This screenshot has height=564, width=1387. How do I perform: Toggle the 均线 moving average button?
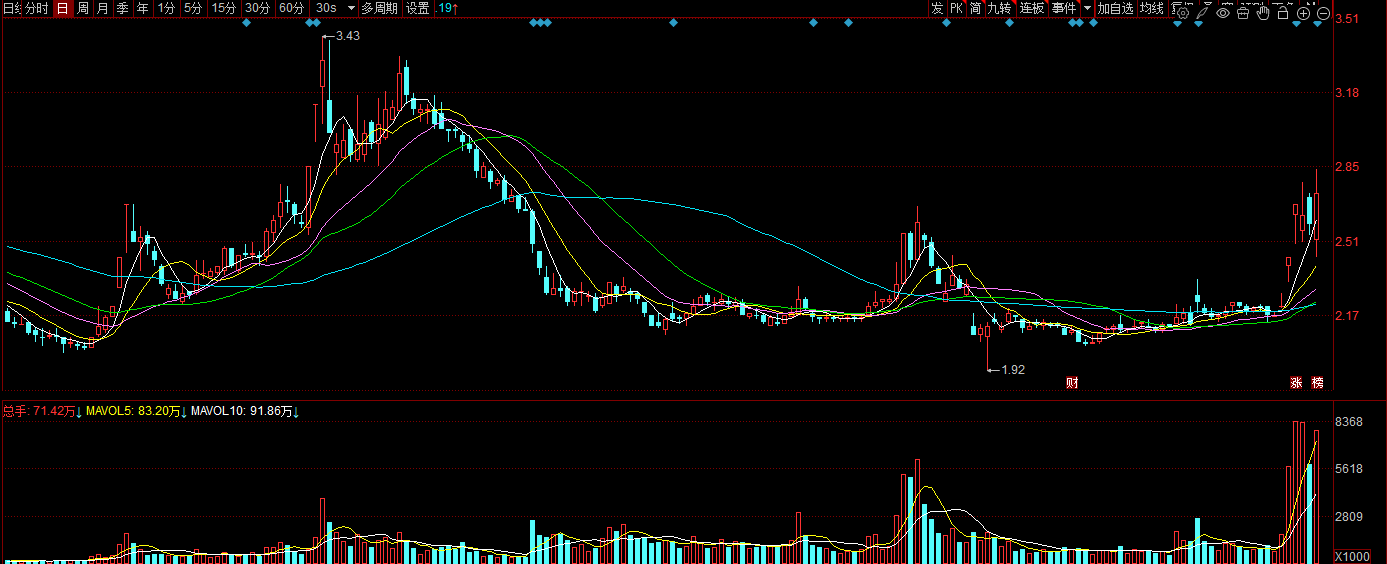(x=1152, y=8)
